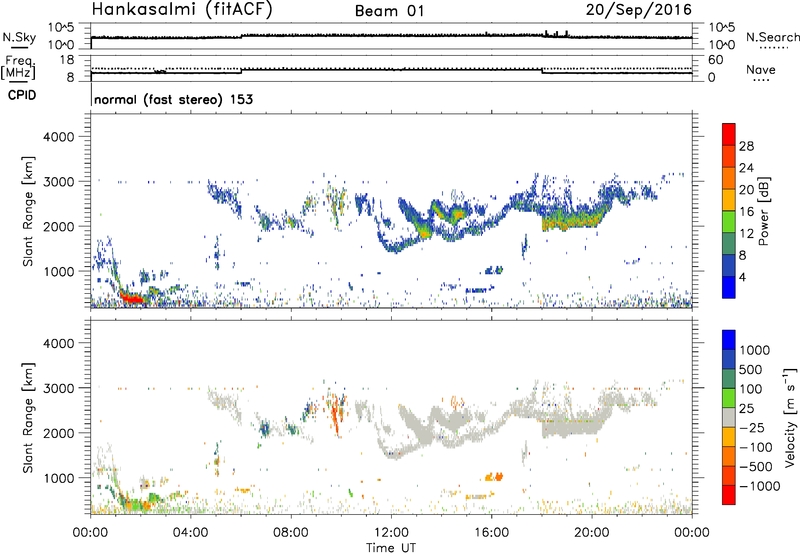Image resolution: width=800 pixels, height=554 pixels.
Task: Click the gray segment of velocity colorbar
Action: point(729,417)
